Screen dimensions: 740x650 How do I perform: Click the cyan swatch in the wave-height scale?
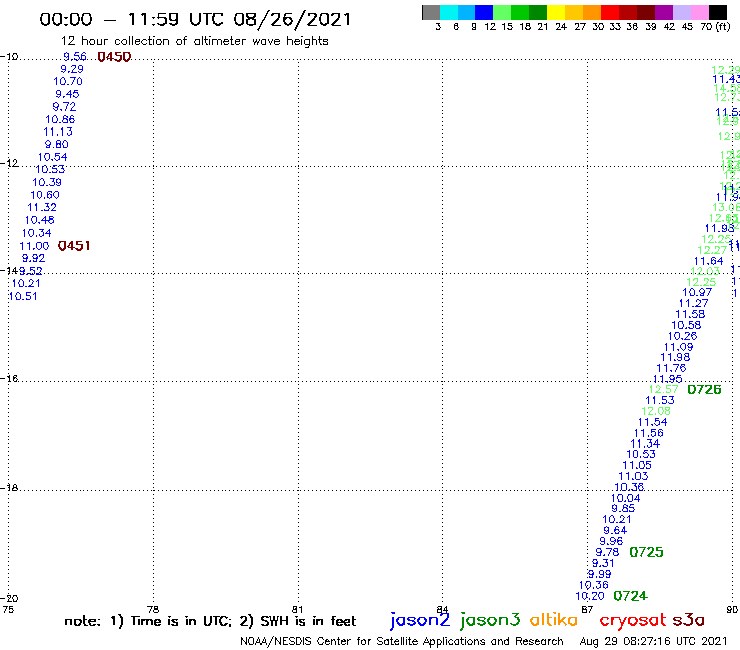pyautogui.click(x=449, y=12)
